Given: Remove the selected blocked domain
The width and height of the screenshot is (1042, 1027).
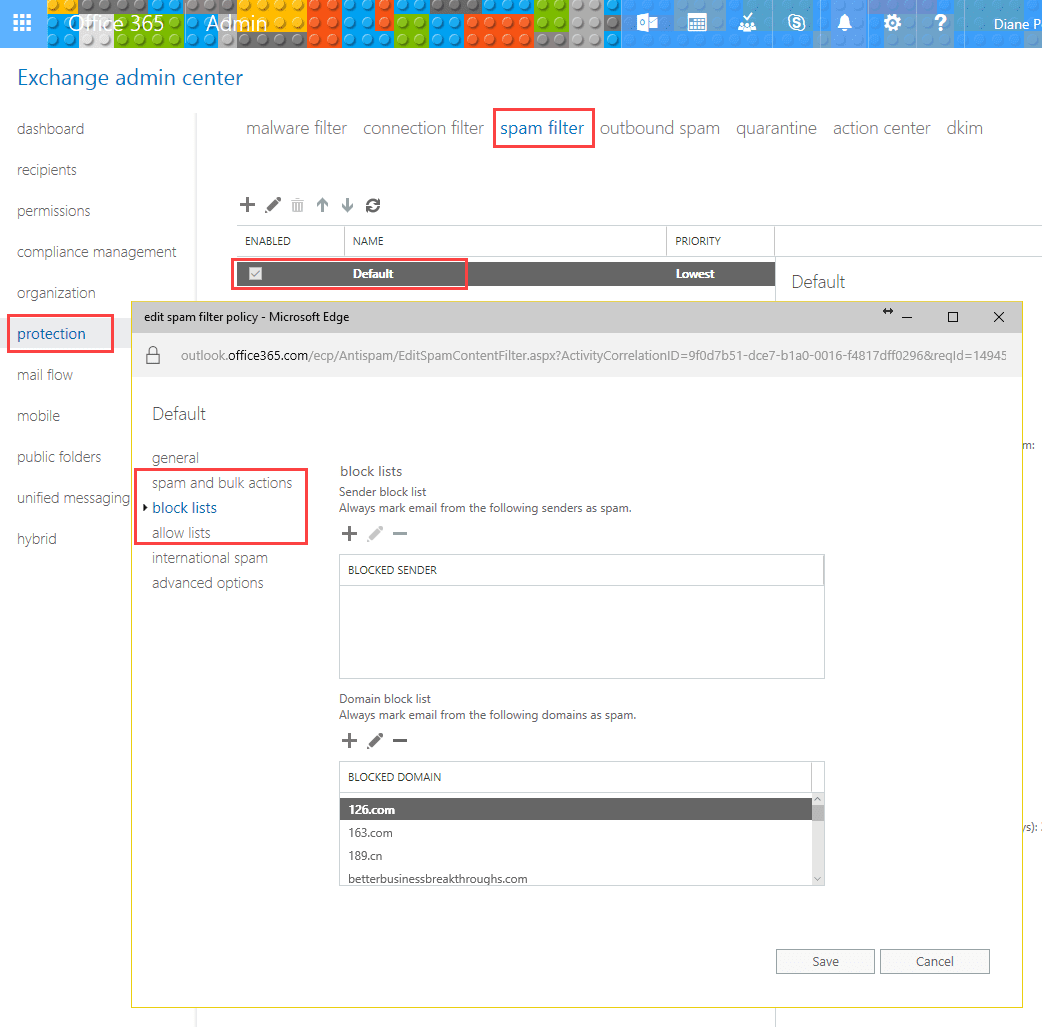Looking at the screenshot, I should [400, 741].
